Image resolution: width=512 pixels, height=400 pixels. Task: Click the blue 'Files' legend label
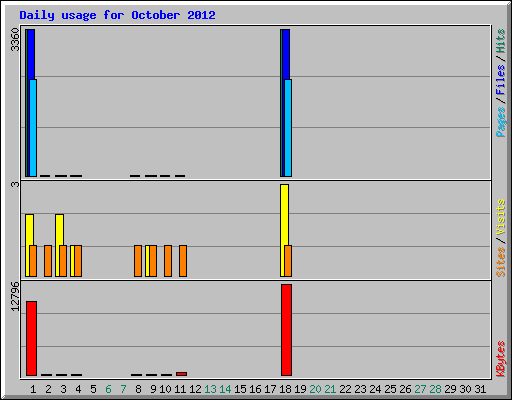click(501, 80)
